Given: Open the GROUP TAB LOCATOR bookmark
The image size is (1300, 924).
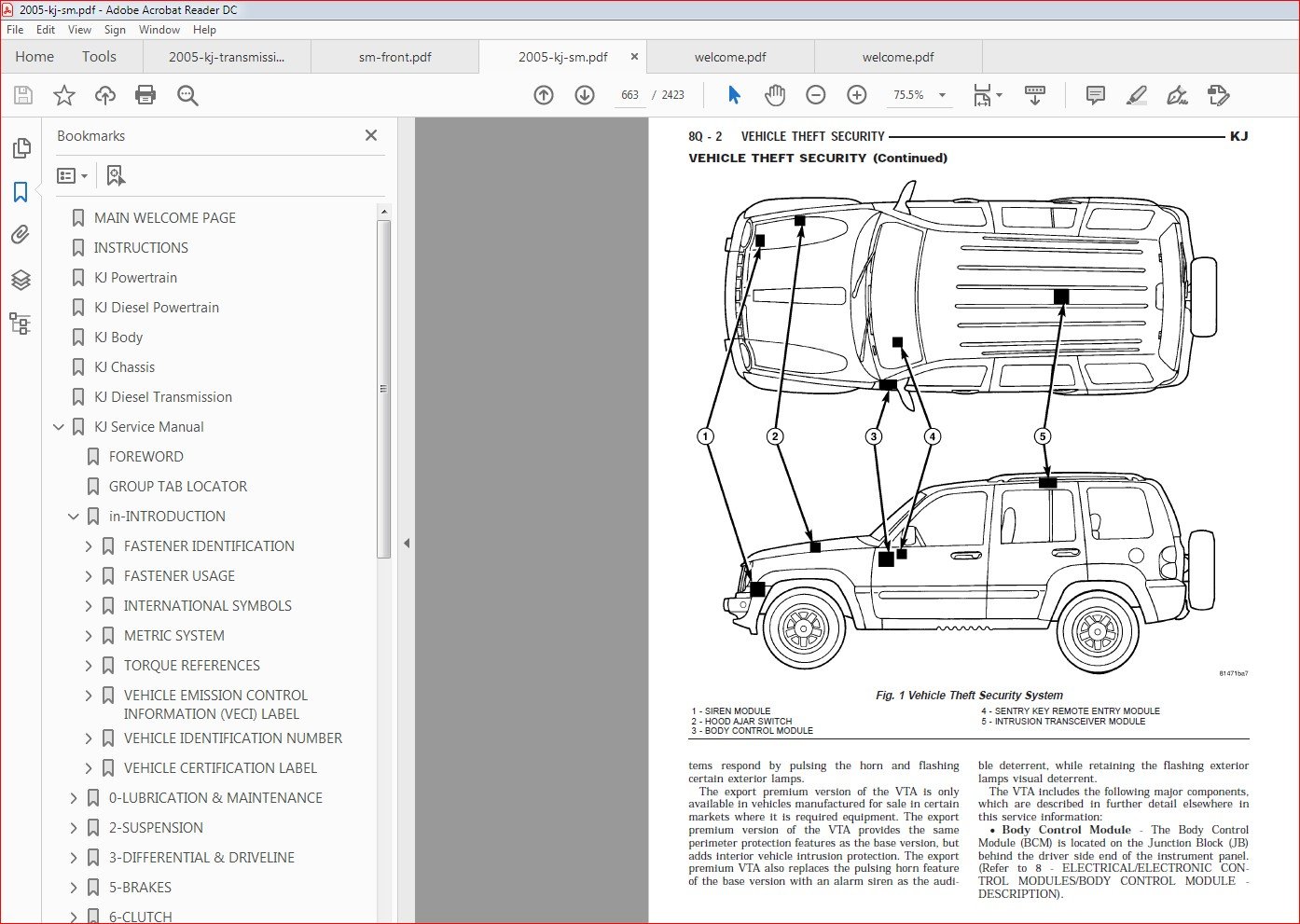Looking at the screenshot, I should (x=178, y=487).
